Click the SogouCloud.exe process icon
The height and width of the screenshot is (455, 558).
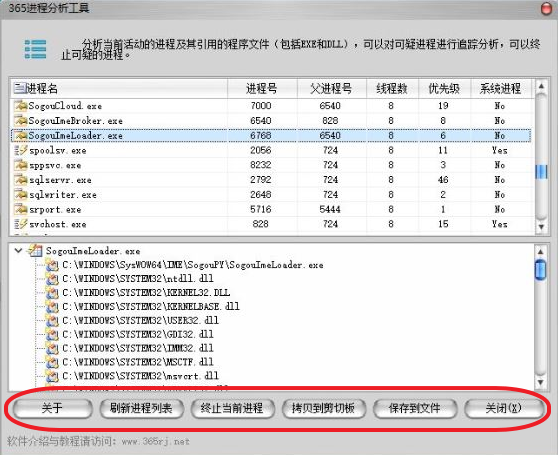[x=21, y=106]
